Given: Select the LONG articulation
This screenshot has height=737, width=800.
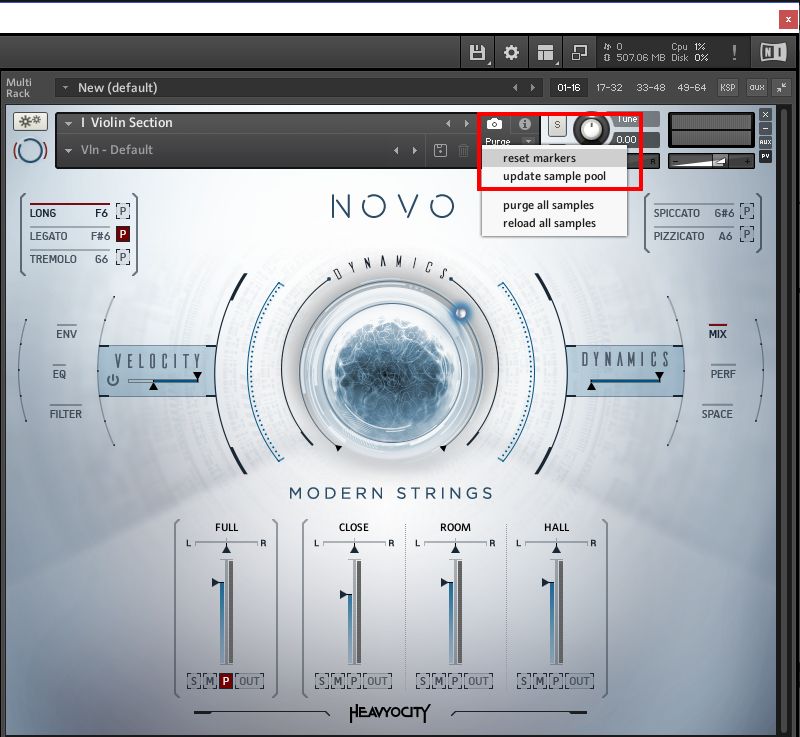Looking at the screenshot, I should (43, 213).
